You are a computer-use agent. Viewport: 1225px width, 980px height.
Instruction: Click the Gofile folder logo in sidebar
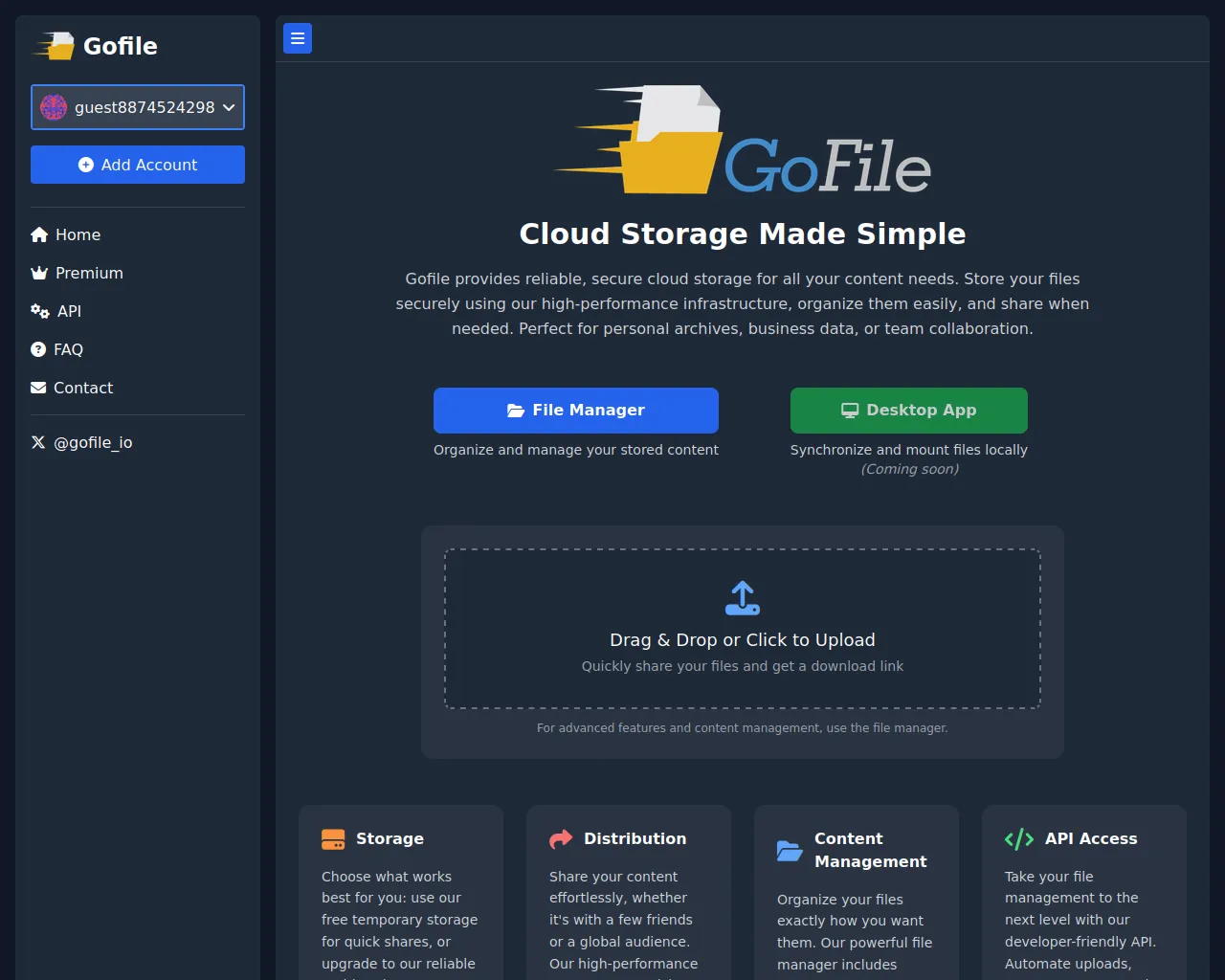(x=55, y=46)
